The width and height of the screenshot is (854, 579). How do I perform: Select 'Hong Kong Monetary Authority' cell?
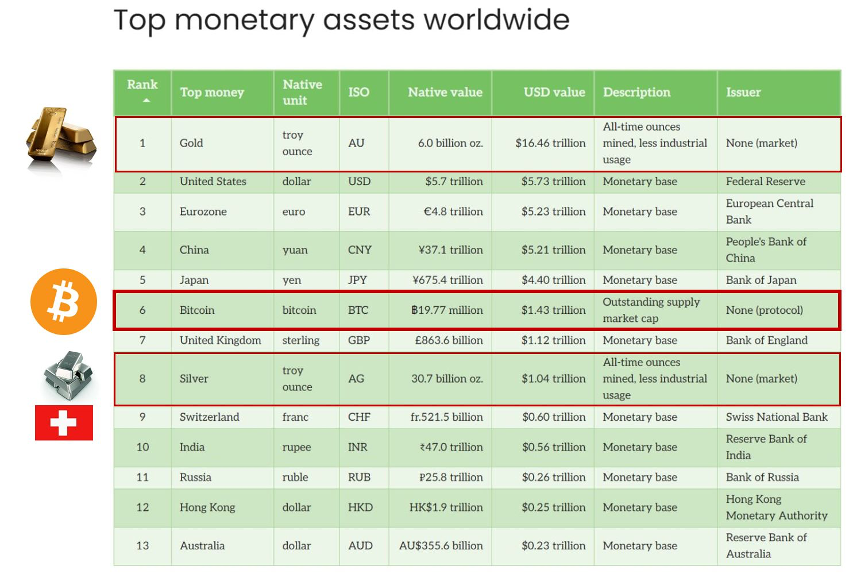click(779, 508)
